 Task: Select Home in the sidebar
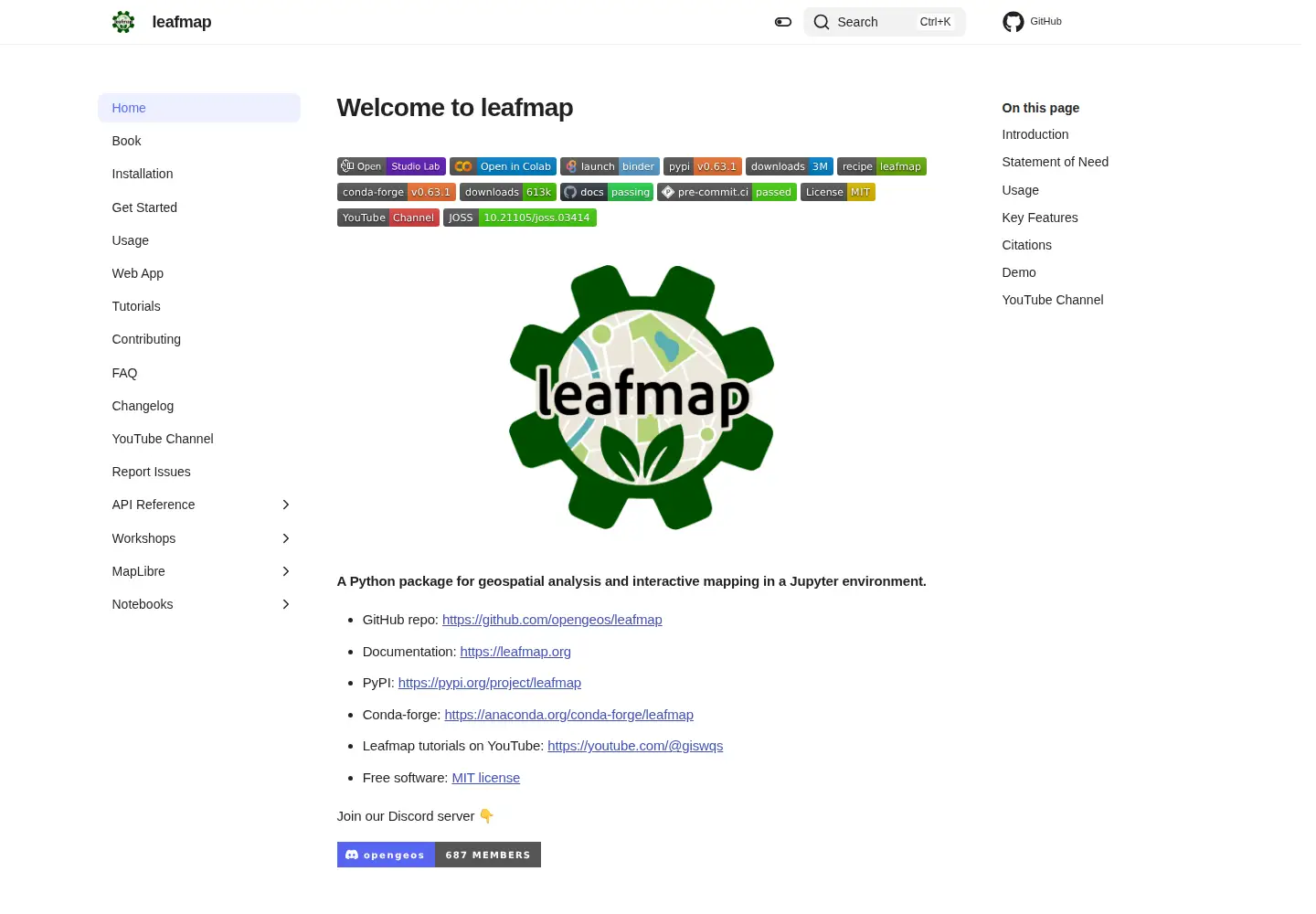pyautogui.click(x=199, y=108)
